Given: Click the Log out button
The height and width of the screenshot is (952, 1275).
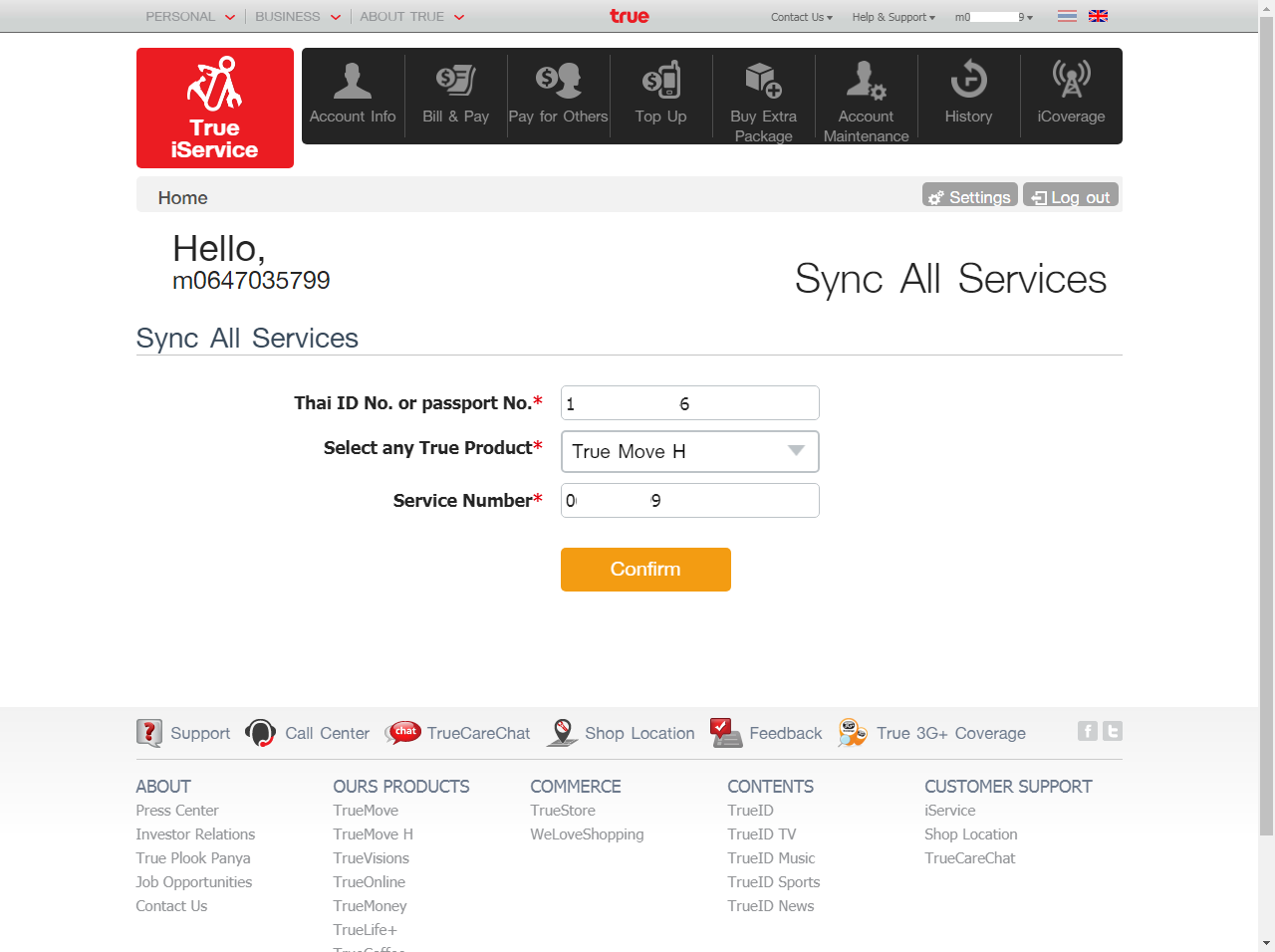Looking at the screenshot, I should click(1071, 195).
